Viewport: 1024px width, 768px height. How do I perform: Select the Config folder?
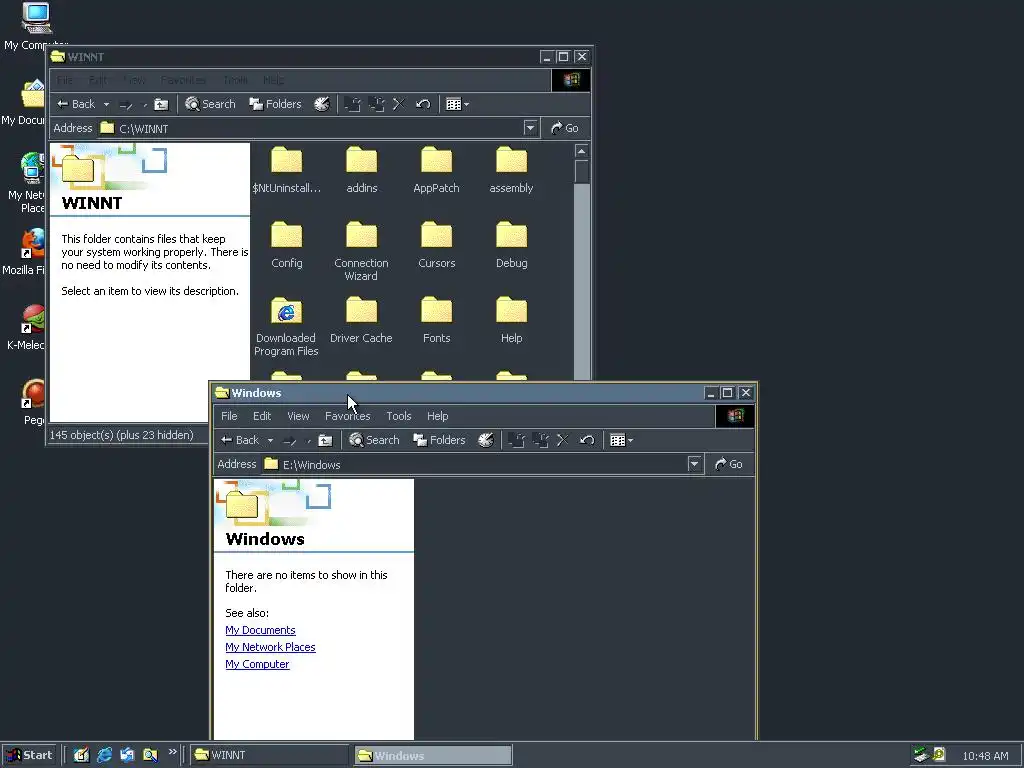pyautogui.click(x=287, y=245)
